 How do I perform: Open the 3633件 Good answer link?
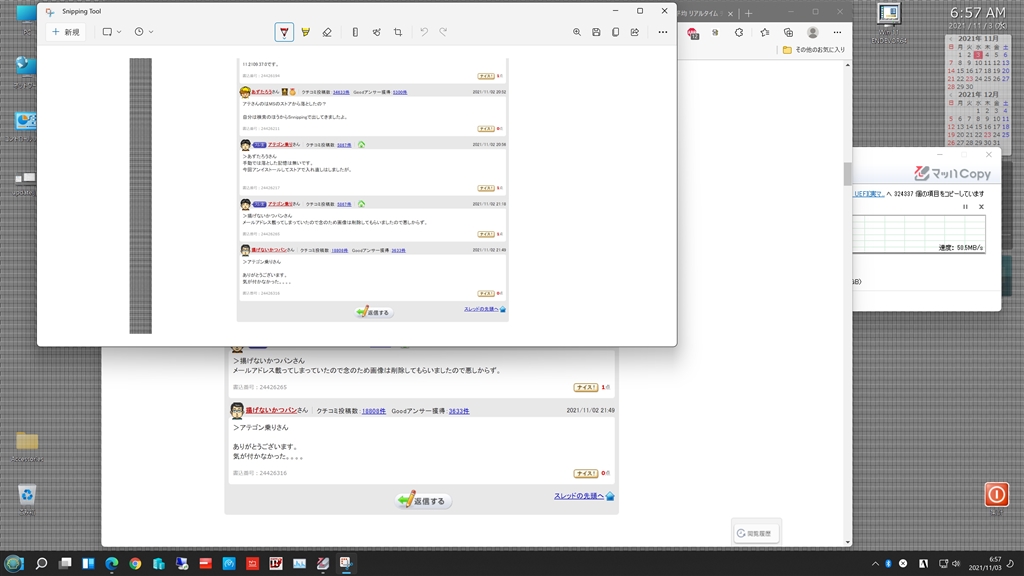458,411
